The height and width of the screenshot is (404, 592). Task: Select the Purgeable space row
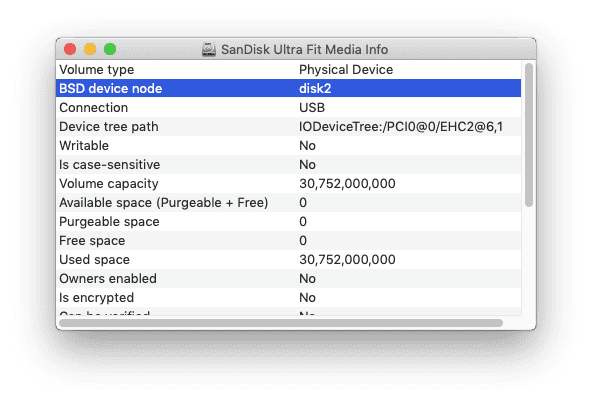click(288, 222)
